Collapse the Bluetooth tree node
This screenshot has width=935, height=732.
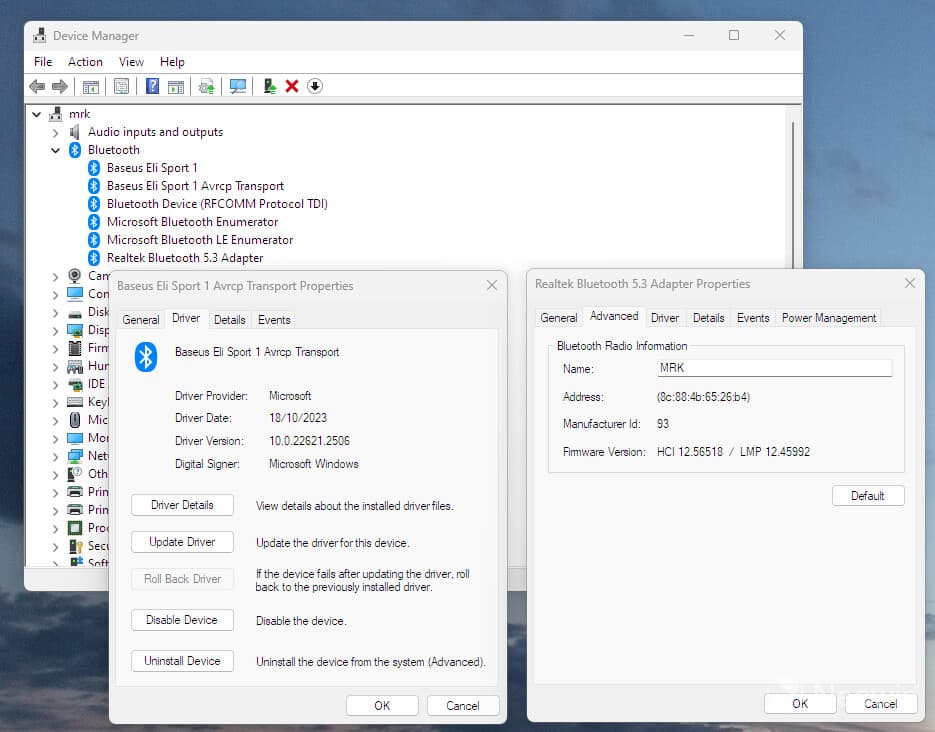click(56, 150)
